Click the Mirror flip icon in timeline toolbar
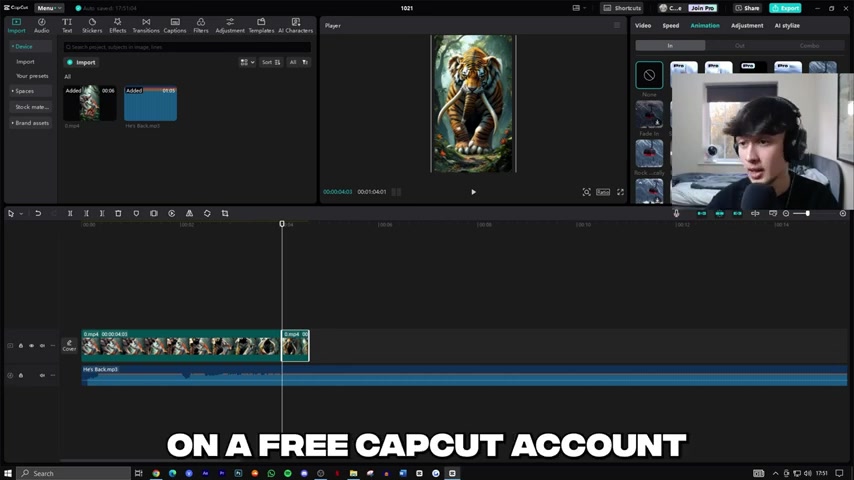Image resolution: width=854 pixels, height=480 pixels. [x=190, y=214]
